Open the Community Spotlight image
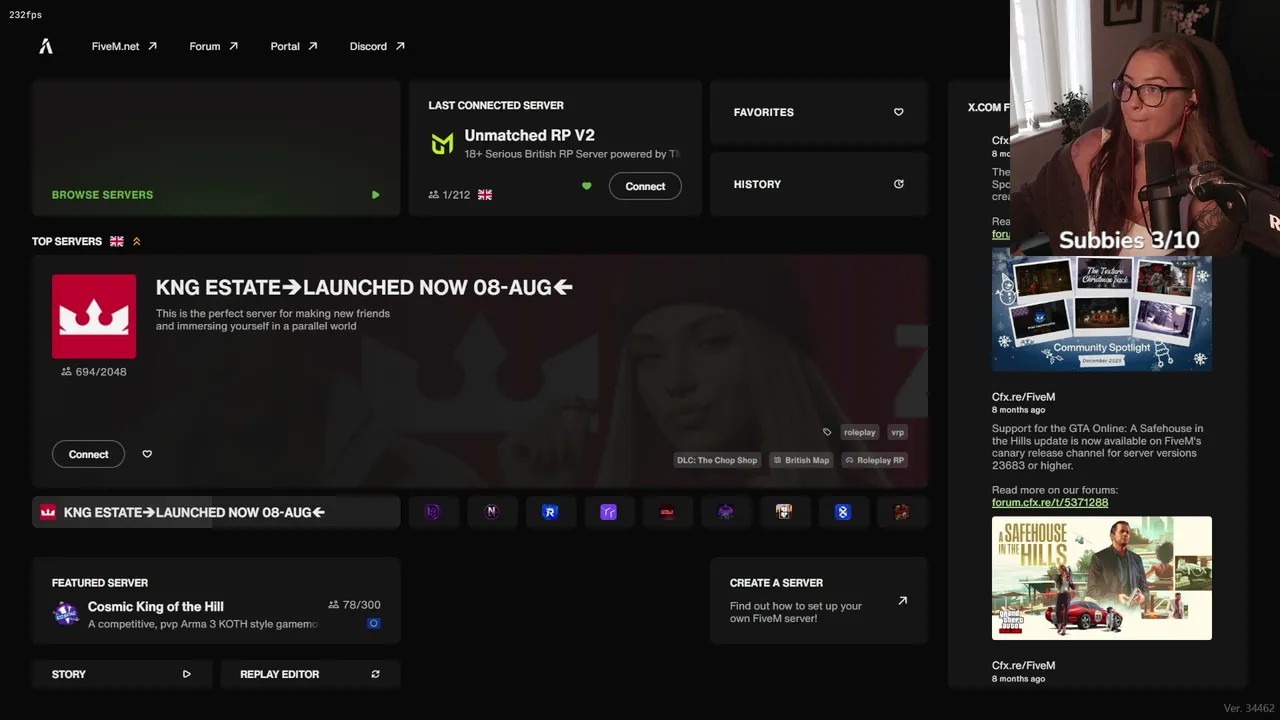1280x720 pixels. click(1101, 309)
